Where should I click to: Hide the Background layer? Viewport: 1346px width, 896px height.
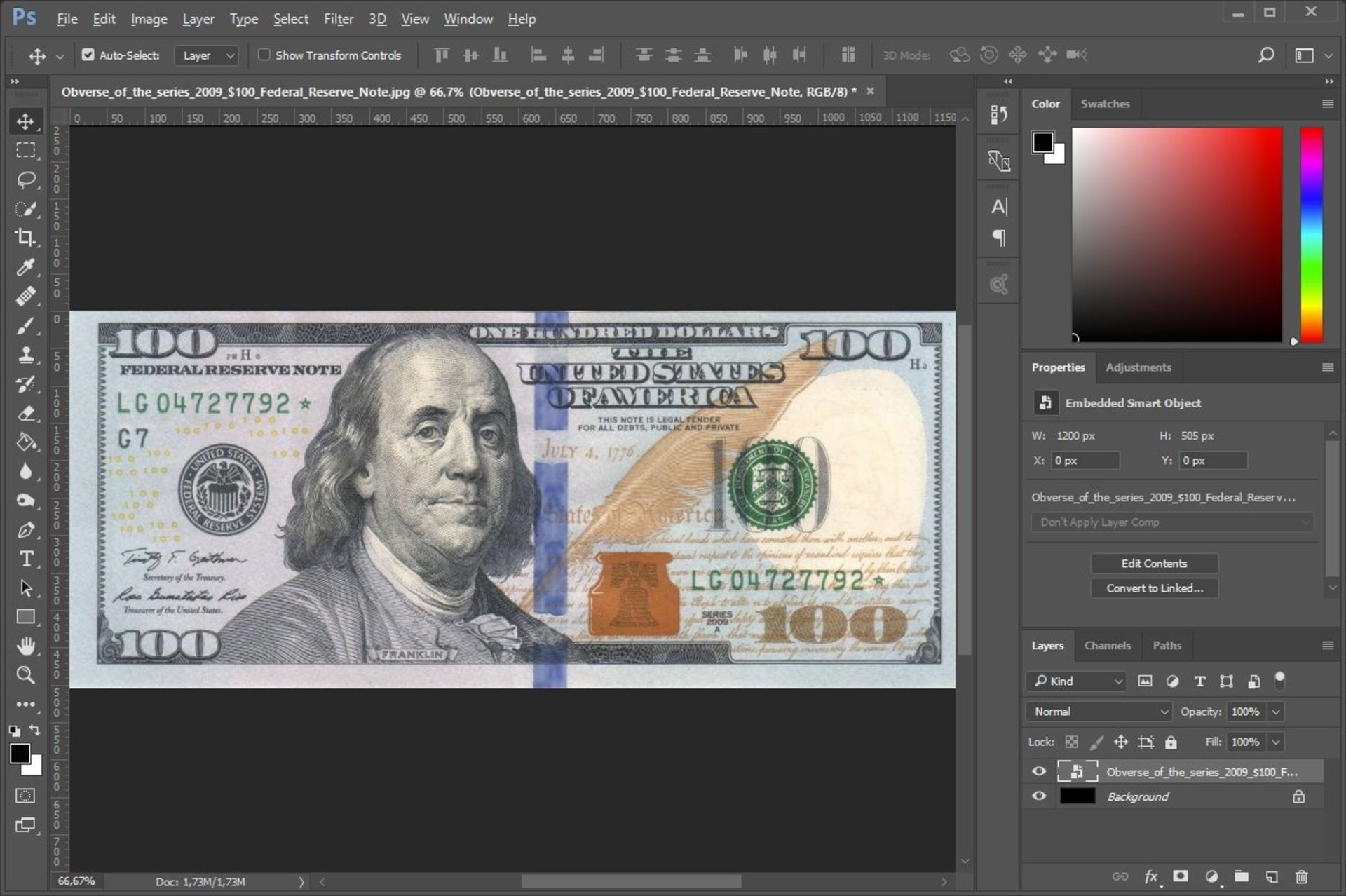(1039, 796)
